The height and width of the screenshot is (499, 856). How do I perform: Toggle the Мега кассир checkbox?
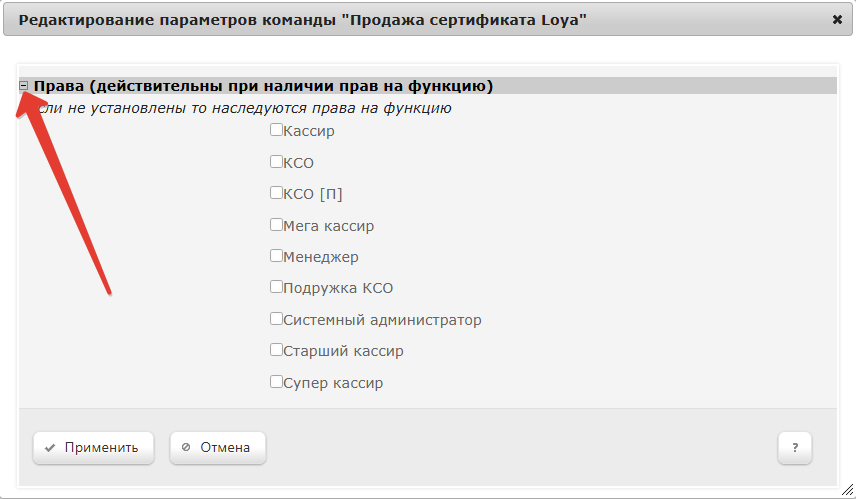[x=276, y=225]
